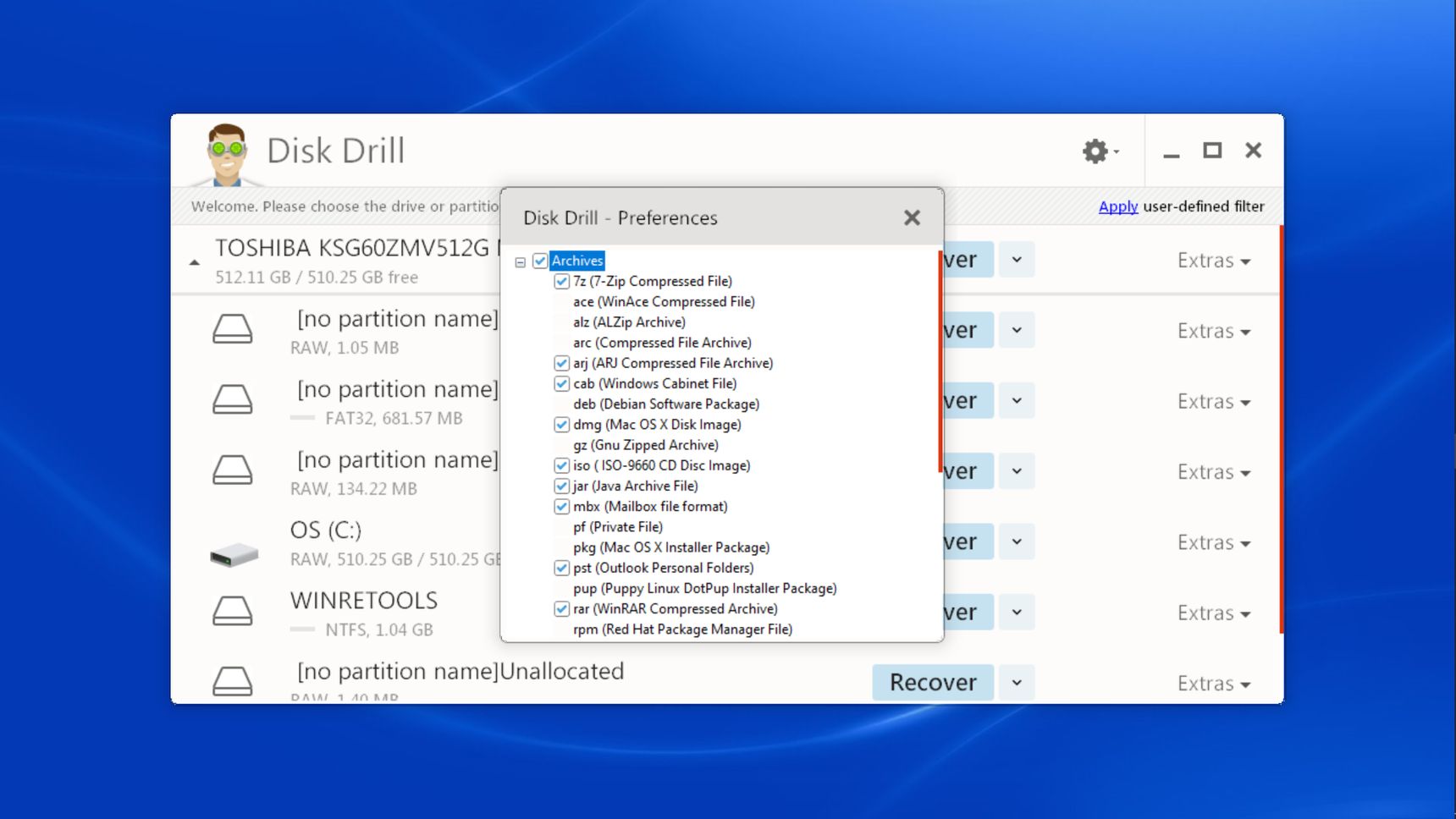Uncheck dmg (Mac OS X Disk Image)
The image size is (1456, 819).
point(561,425)
